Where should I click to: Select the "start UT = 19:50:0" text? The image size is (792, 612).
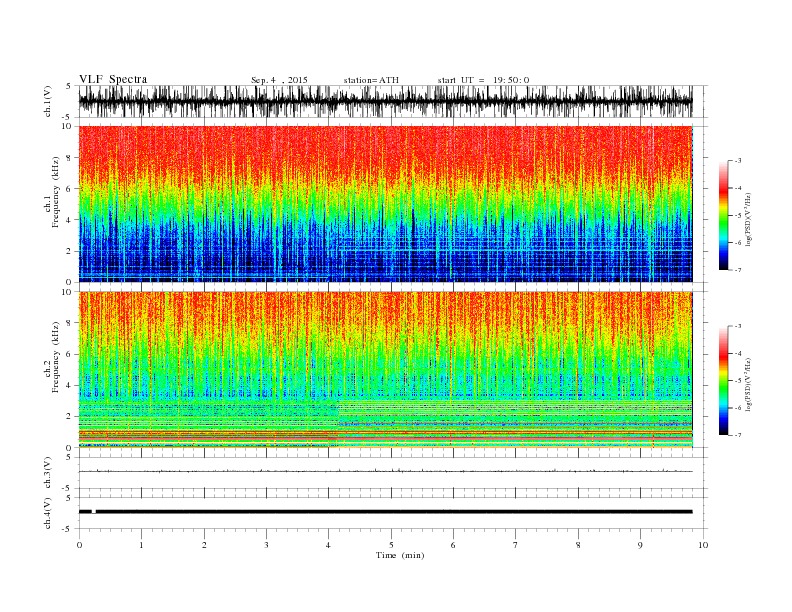pyautogui.click(x=483, y=80)
